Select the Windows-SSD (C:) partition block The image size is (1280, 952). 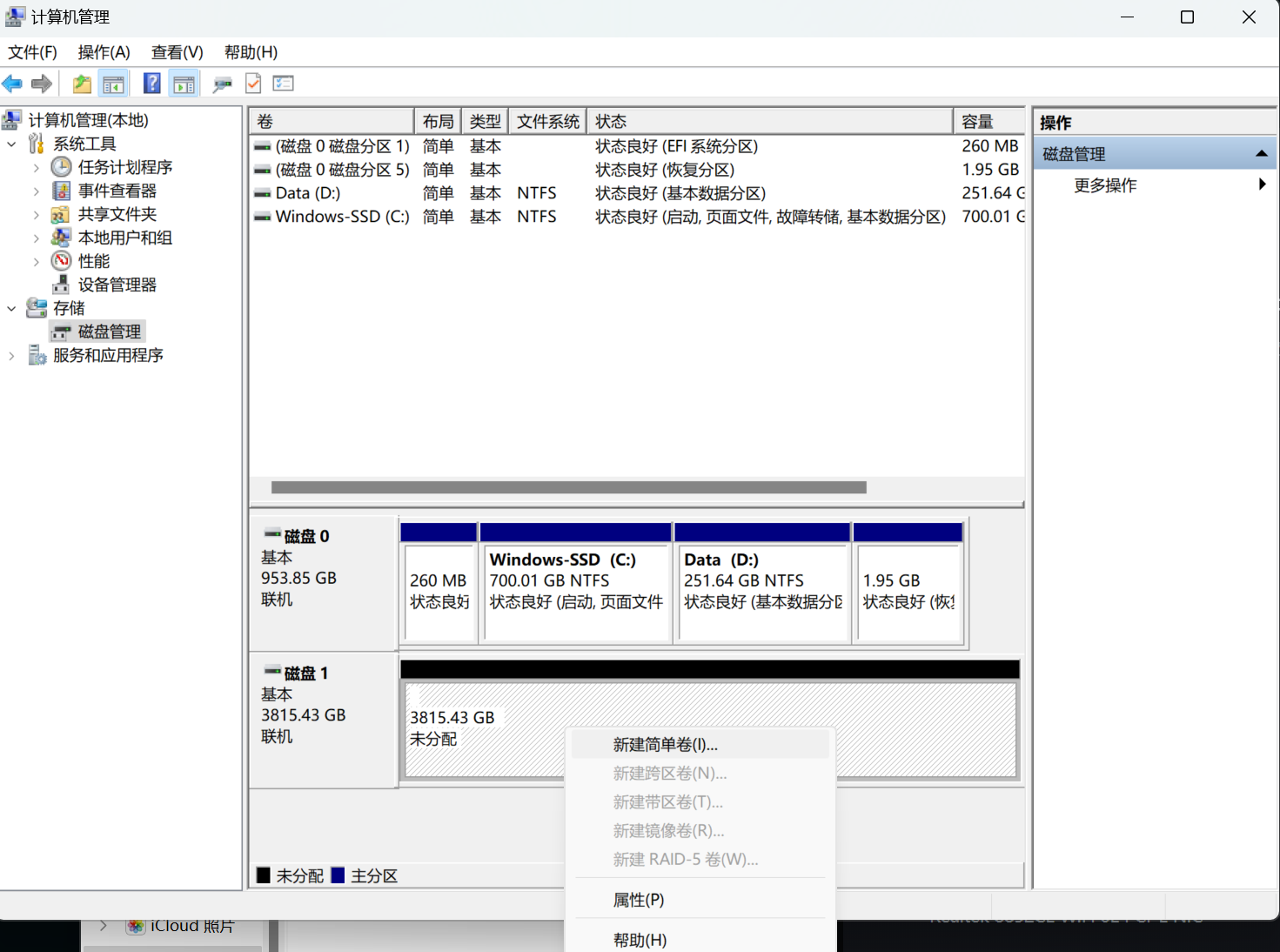pyautogui.click(x=575, y=592)
